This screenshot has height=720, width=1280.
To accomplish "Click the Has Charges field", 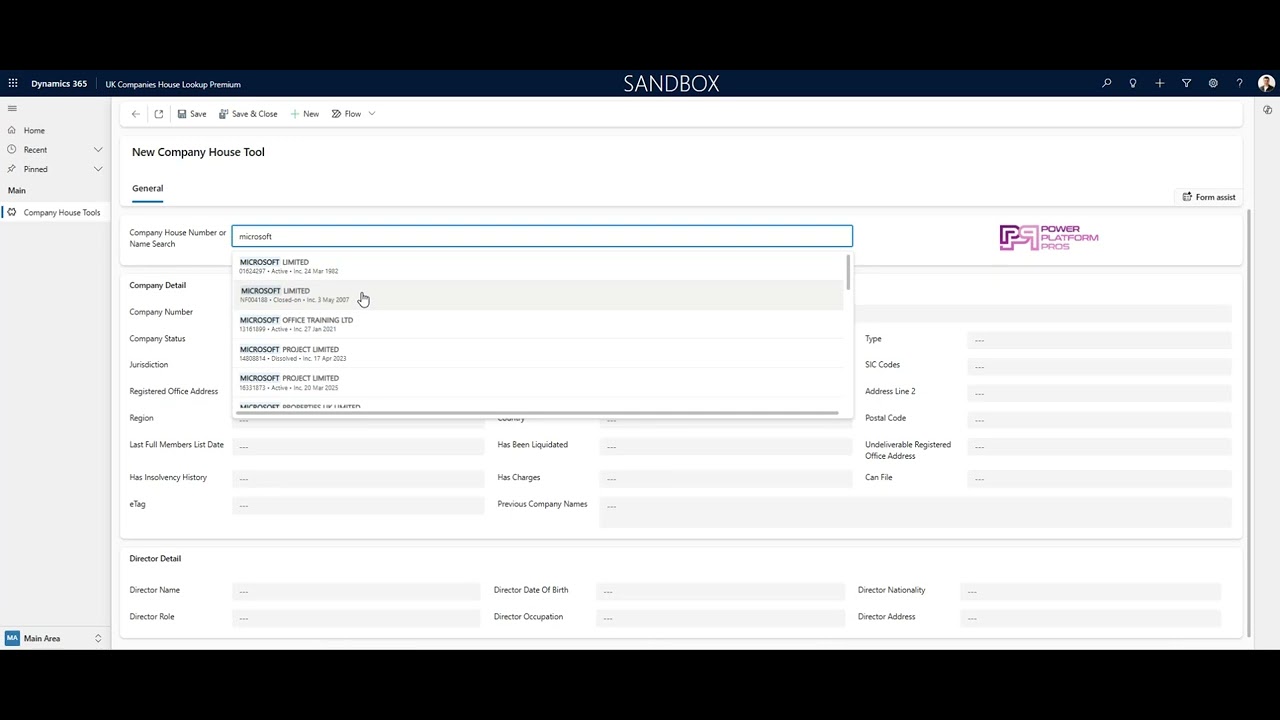I will pyautogui.click(x=726, y=478).
